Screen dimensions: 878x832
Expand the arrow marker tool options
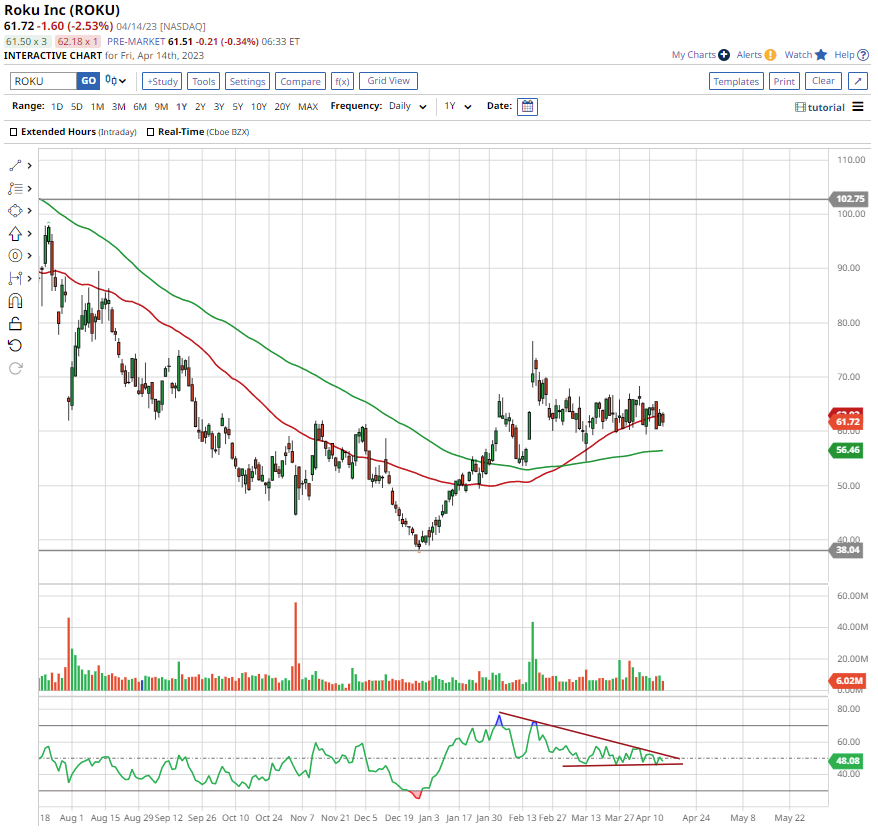pos(29,233)
